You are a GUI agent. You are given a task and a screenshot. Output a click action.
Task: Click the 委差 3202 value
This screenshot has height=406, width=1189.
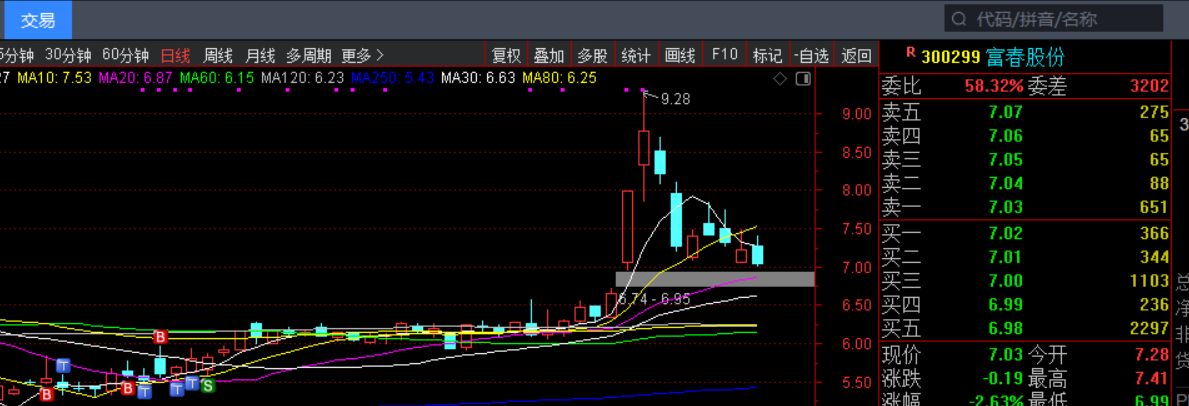click(1150, 87)
